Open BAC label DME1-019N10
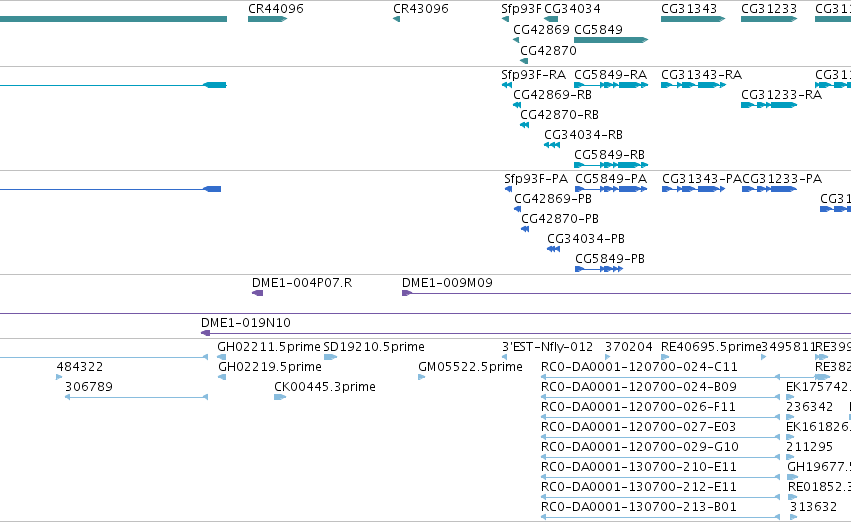This screenshot has height=522, width=851. pos(246,322)
